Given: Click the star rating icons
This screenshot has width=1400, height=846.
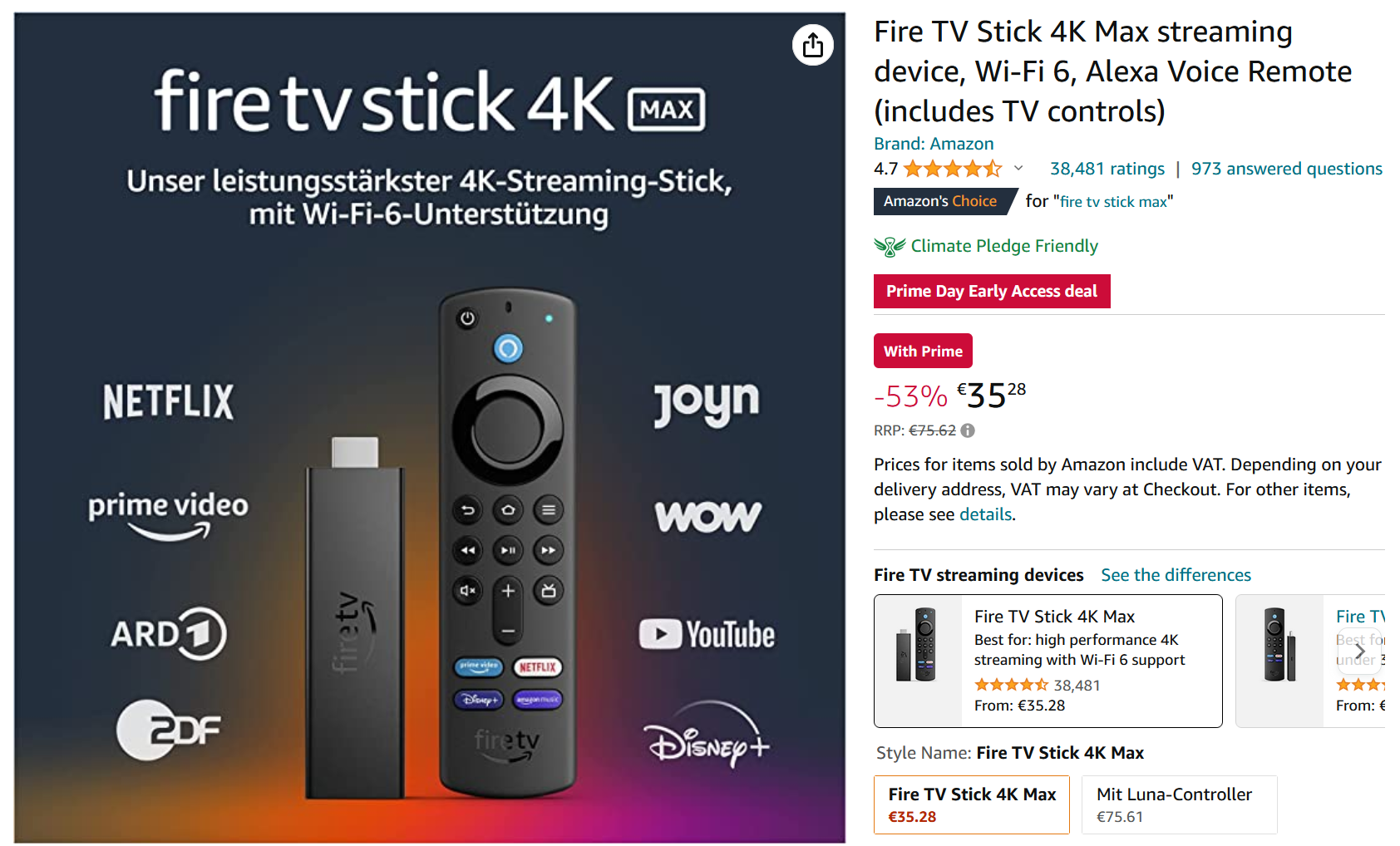Looking at the screenshot, I should click(x=953, y=169).
